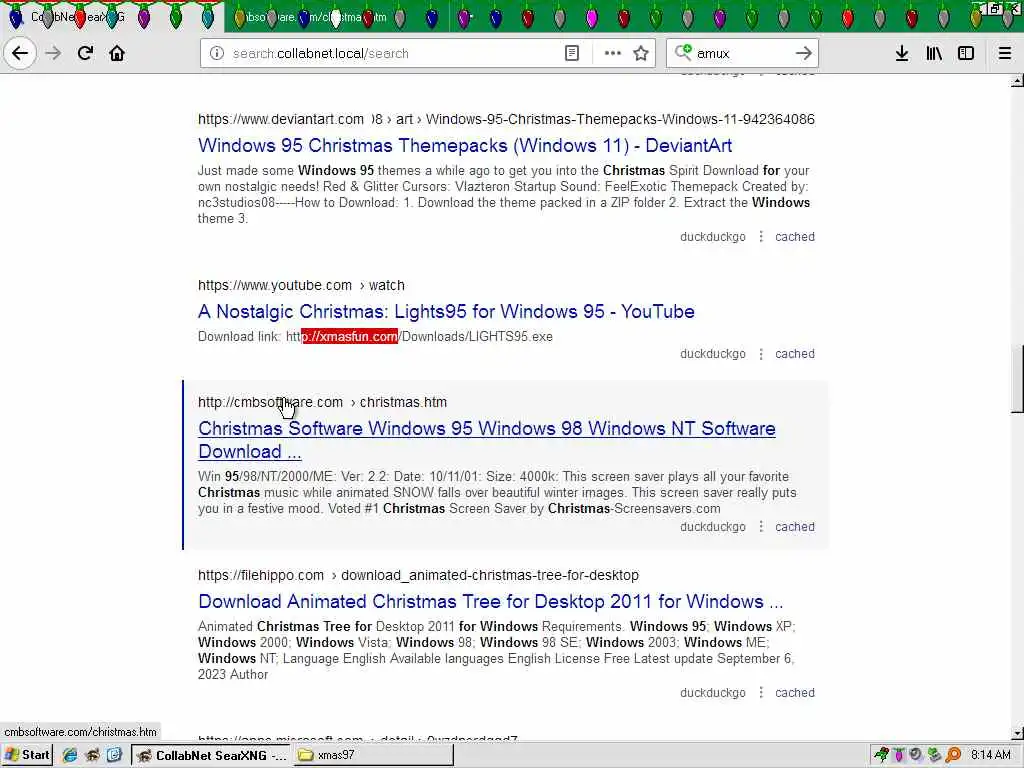The image size is (1024, 768).
Task: Show site information for search.collabnet.local
Action: pos(217,53)
